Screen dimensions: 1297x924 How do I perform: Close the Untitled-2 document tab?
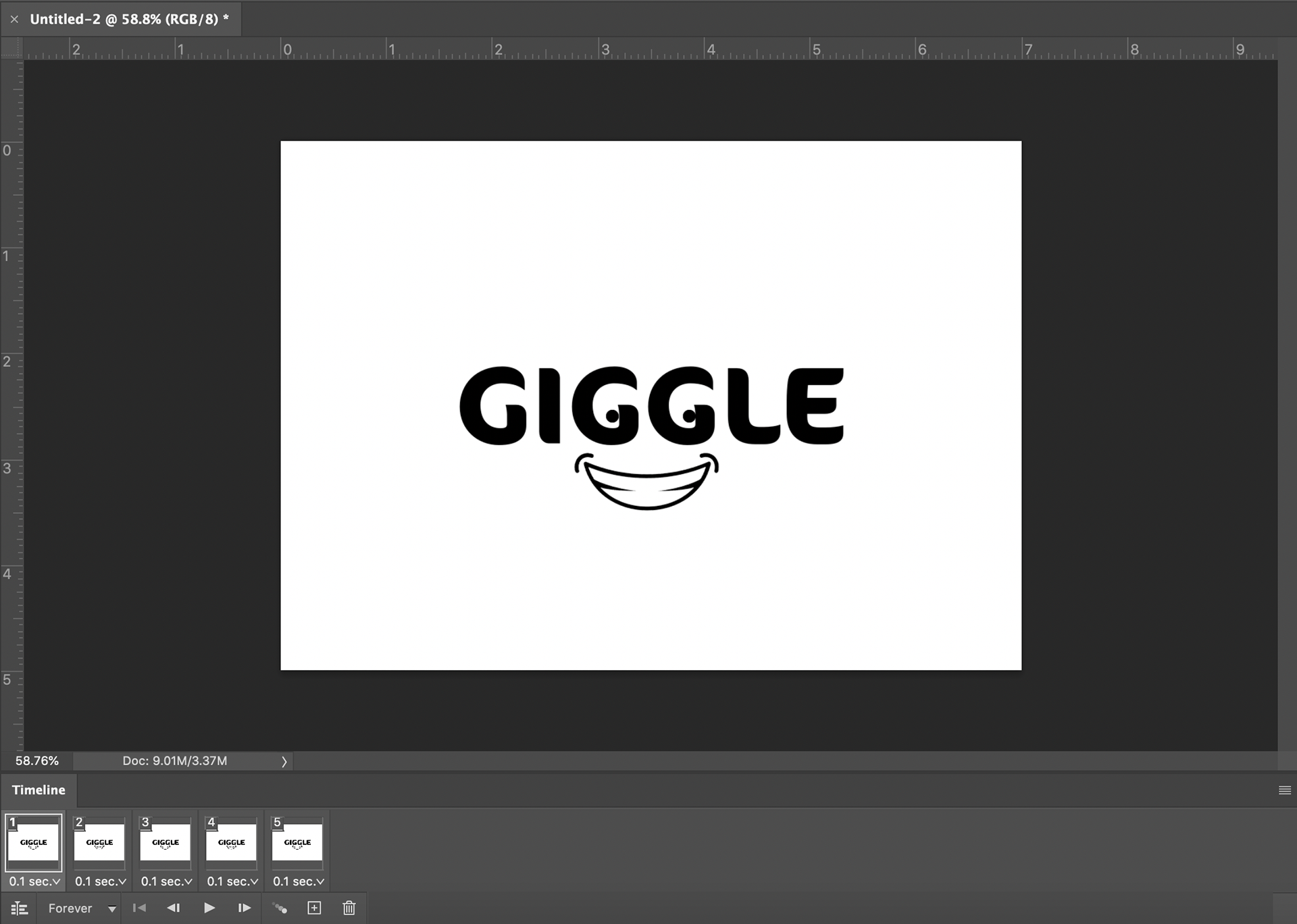pyautogui.click(x=14, y=20)
